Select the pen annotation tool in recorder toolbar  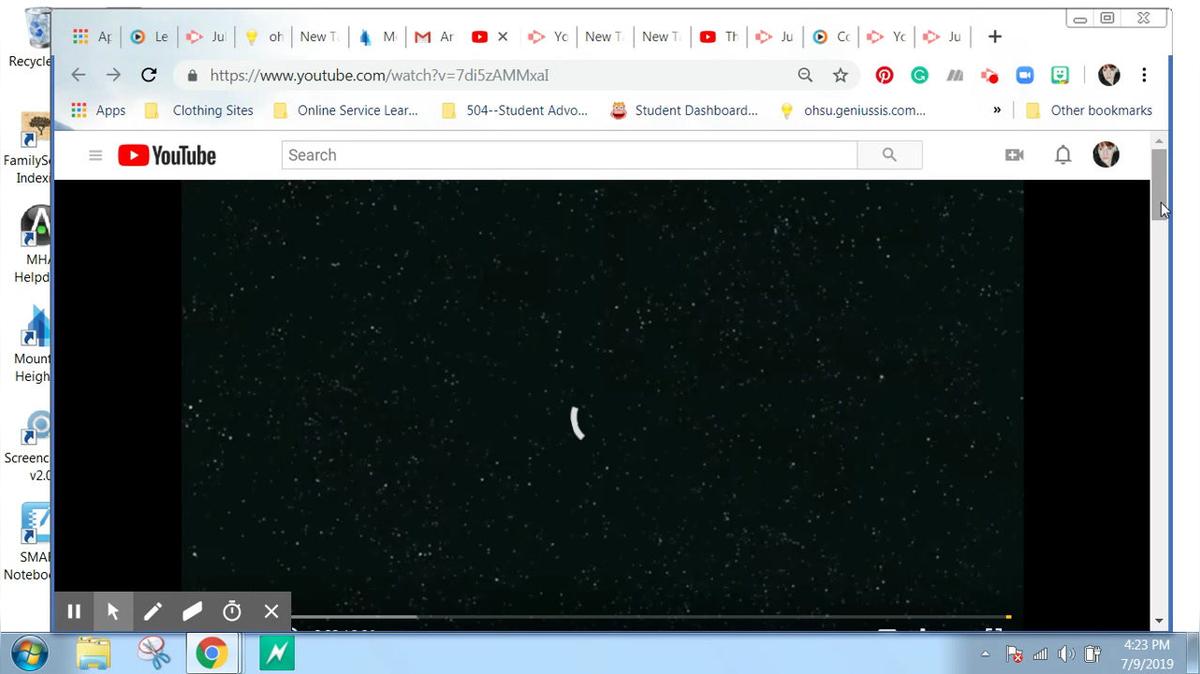152,611
